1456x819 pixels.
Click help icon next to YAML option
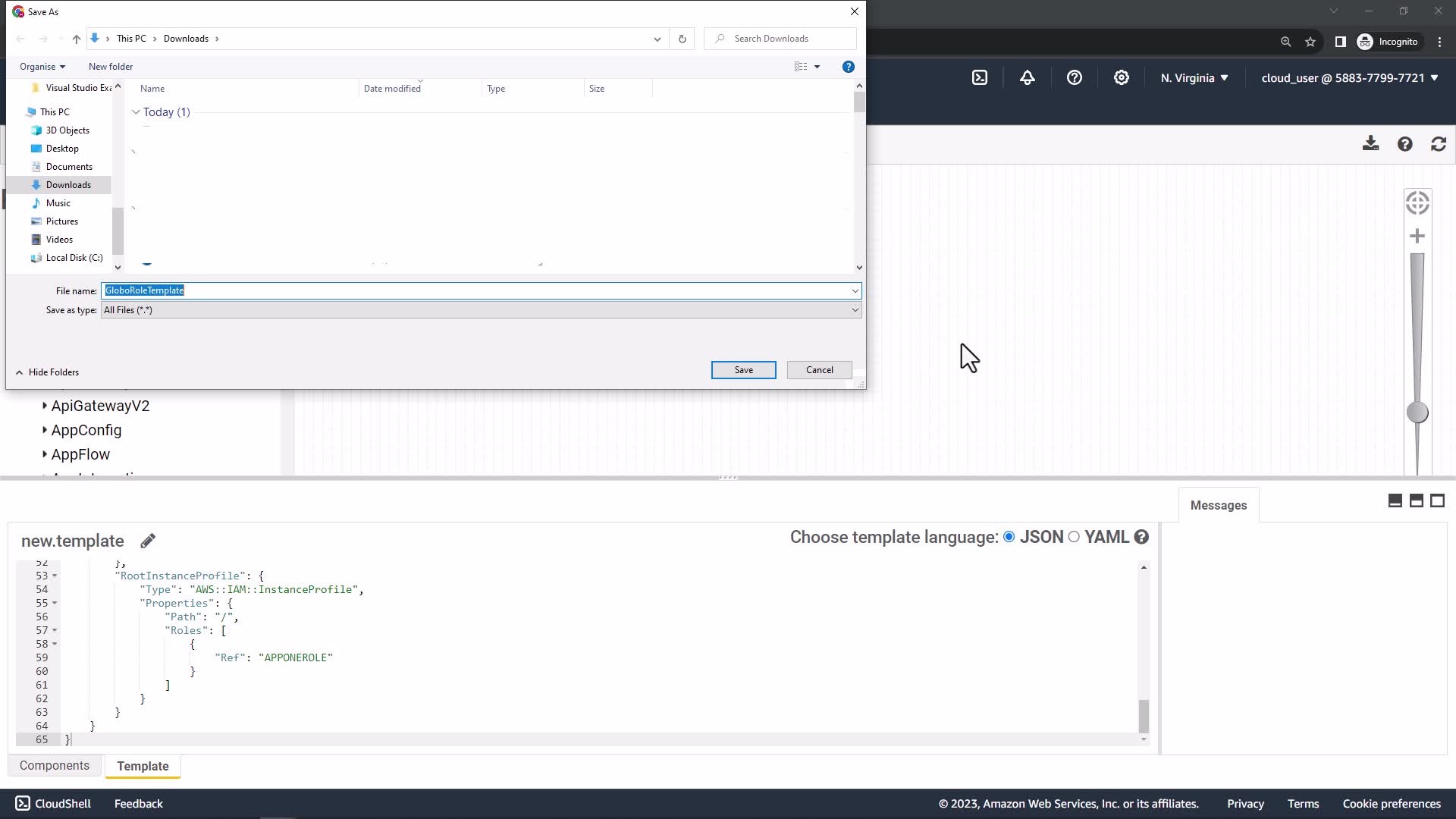(x=1141, y=537)
